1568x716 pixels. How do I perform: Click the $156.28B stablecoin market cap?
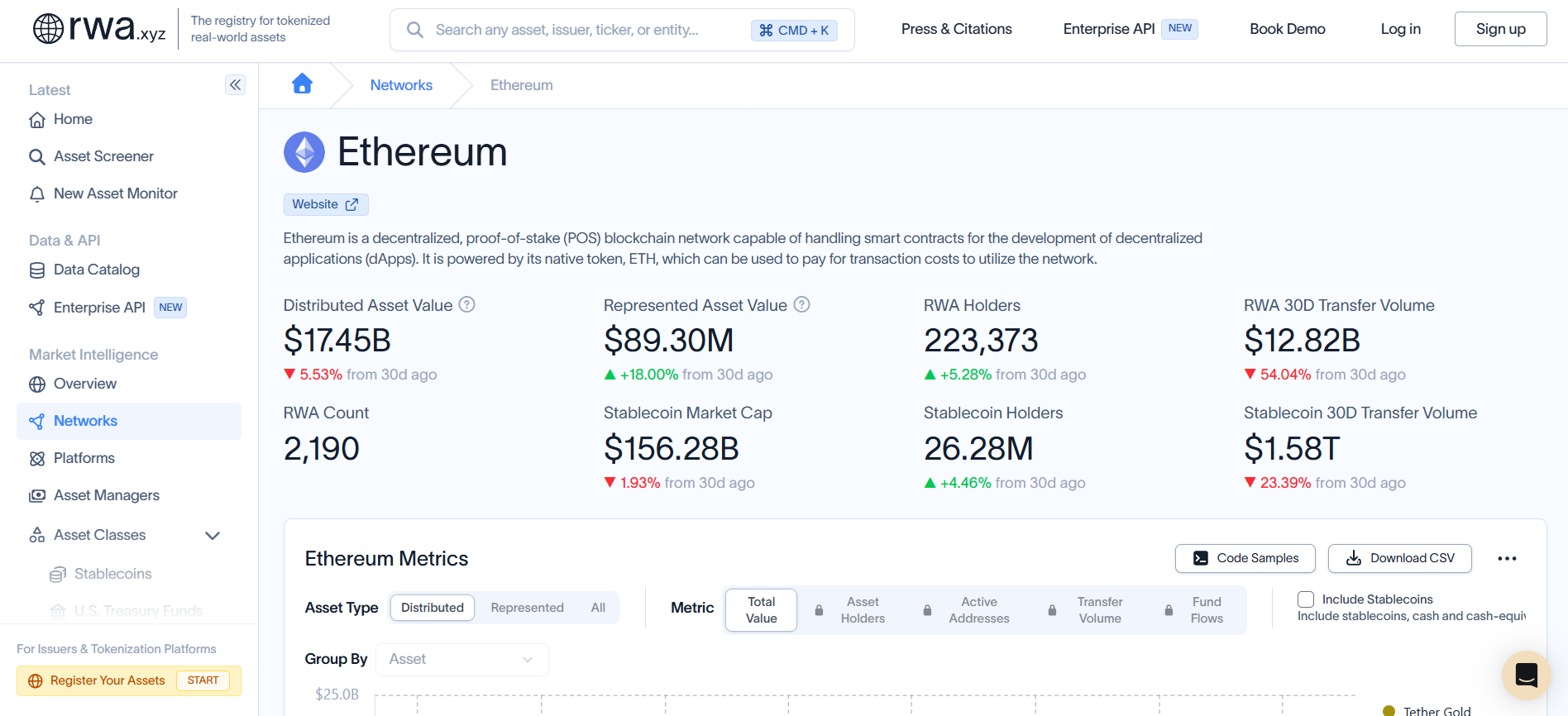click(x=672, y=449)
